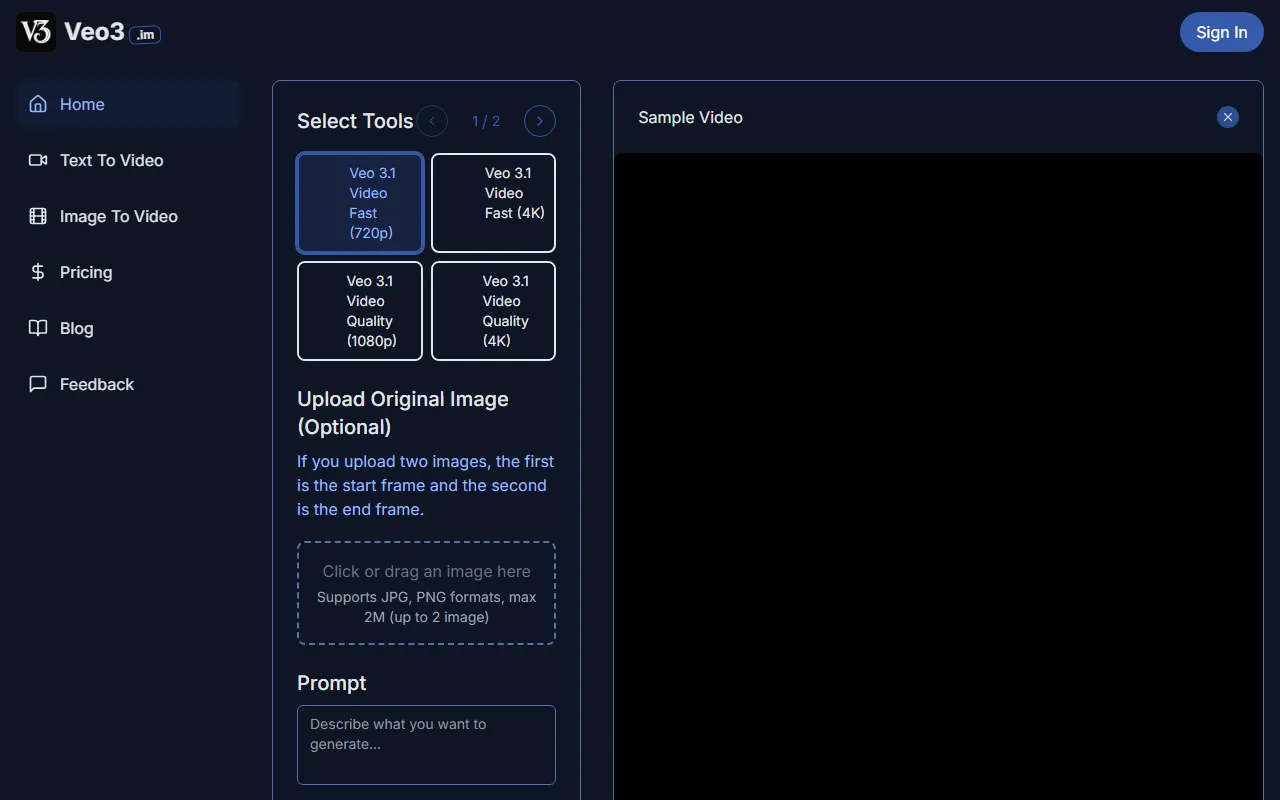Choose Veo 3.1 Video Quality (1080p) option

click(360, 311)
